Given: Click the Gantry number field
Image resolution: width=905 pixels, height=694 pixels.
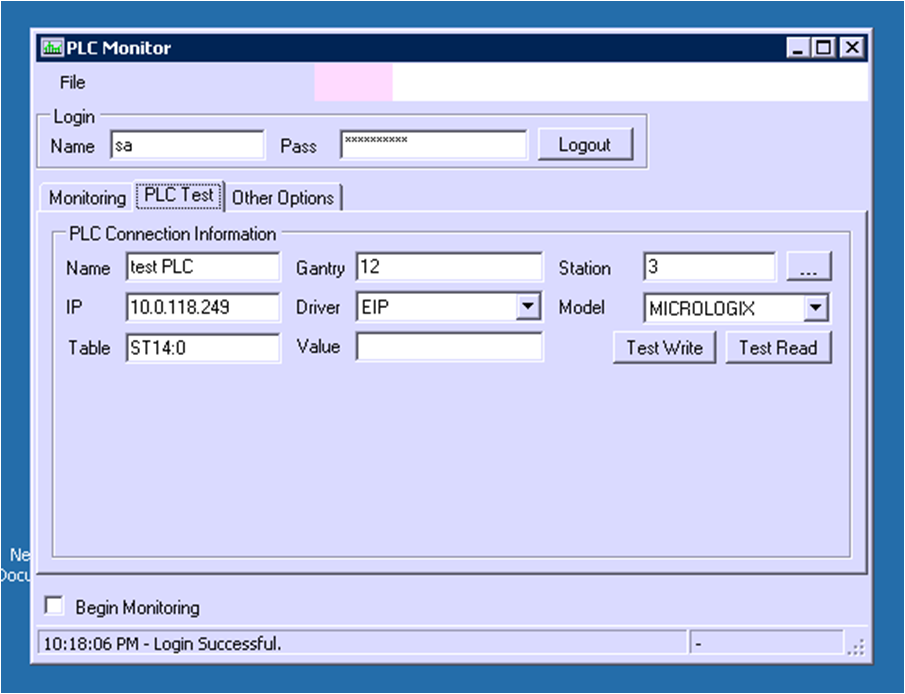Looking at the screenshot, I should [x=449, y=268].
